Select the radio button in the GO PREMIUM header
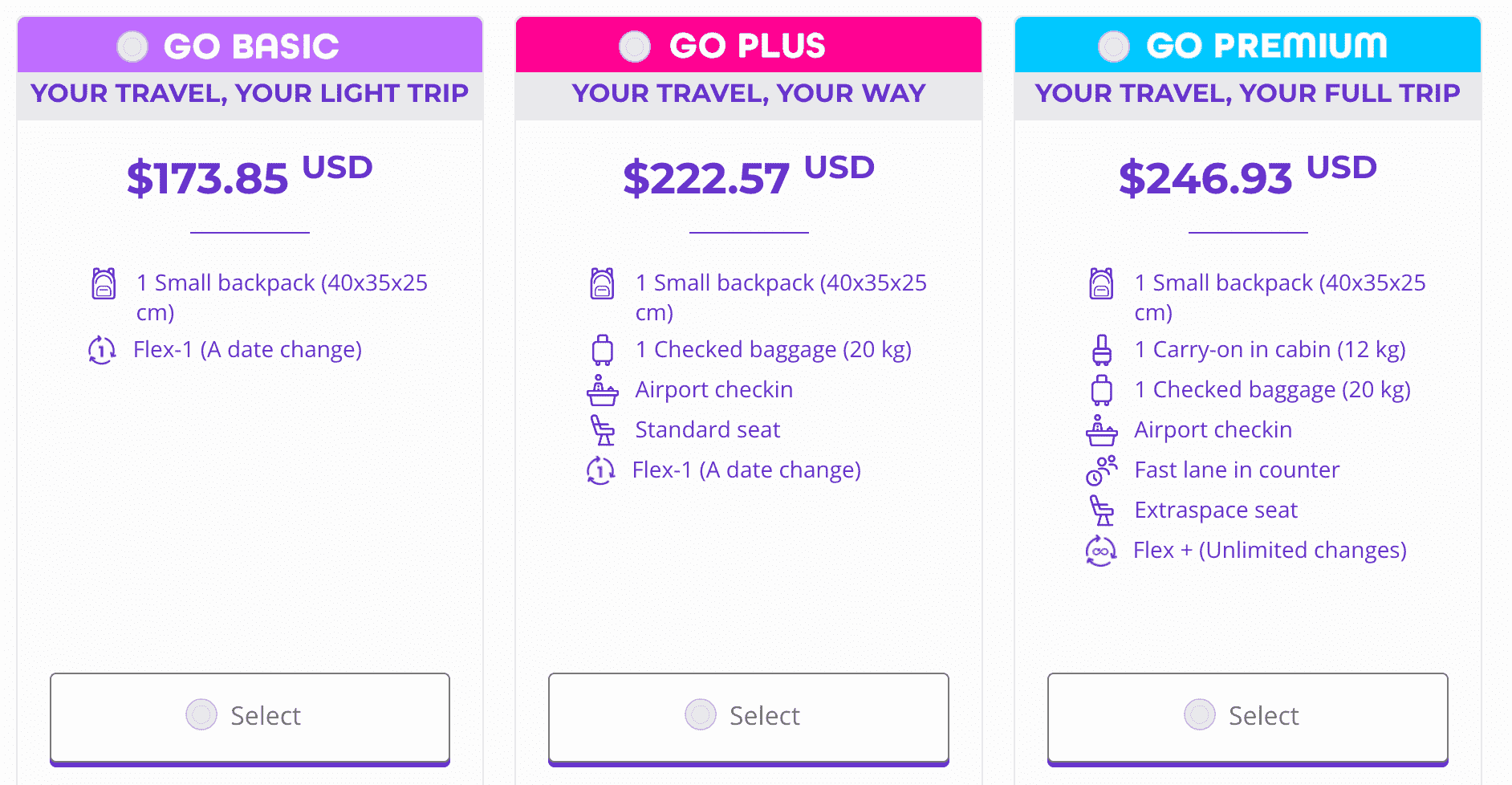 click(x=1113, y=47)
